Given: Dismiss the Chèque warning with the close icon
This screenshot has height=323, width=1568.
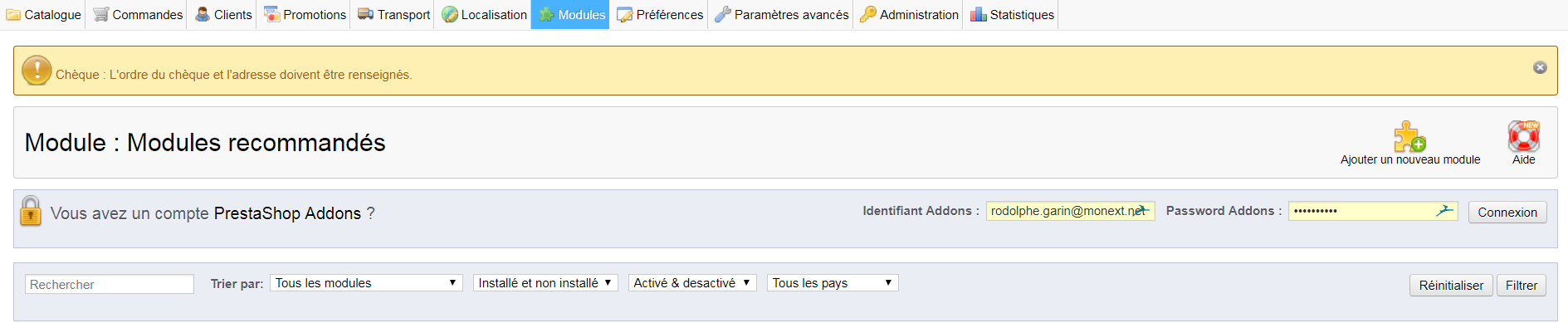Looking at the screenshot, I should click(1540, 67).
